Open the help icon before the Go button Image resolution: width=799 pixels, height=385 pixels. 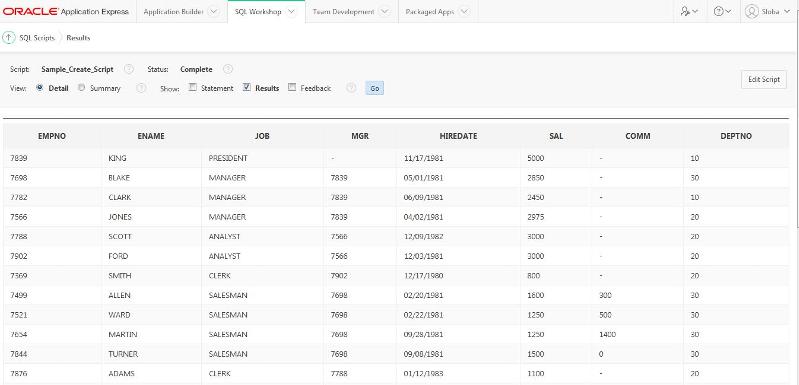(x=351, y=88)
